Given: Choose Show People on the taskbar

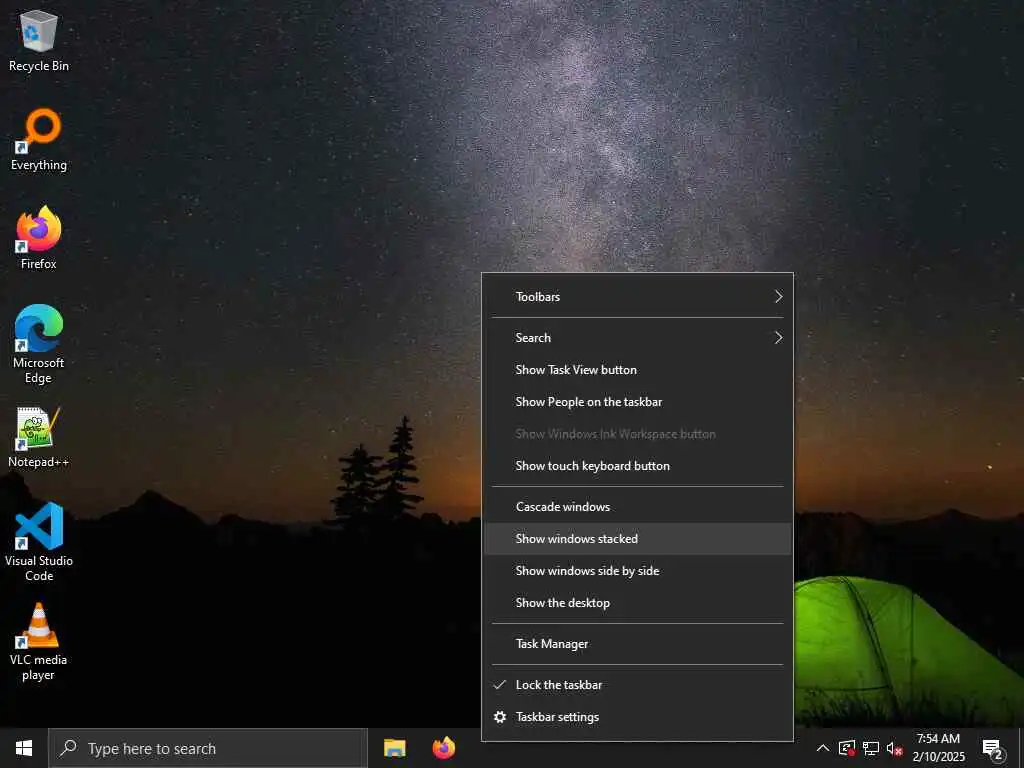Looking at the screenshot, I should [637, 402].
